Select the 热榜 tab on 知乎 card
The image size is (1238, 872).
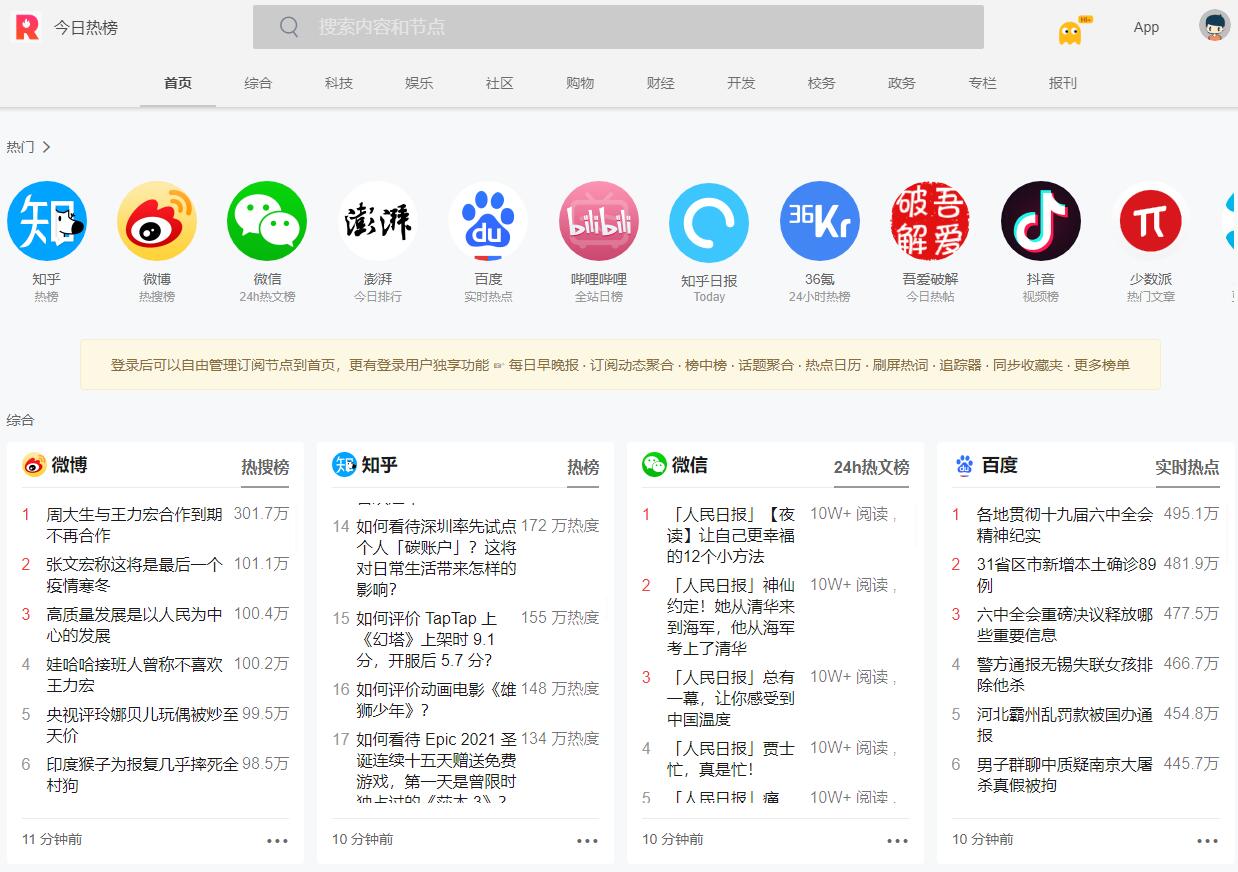pyautogui.click(x=583, y=467)
